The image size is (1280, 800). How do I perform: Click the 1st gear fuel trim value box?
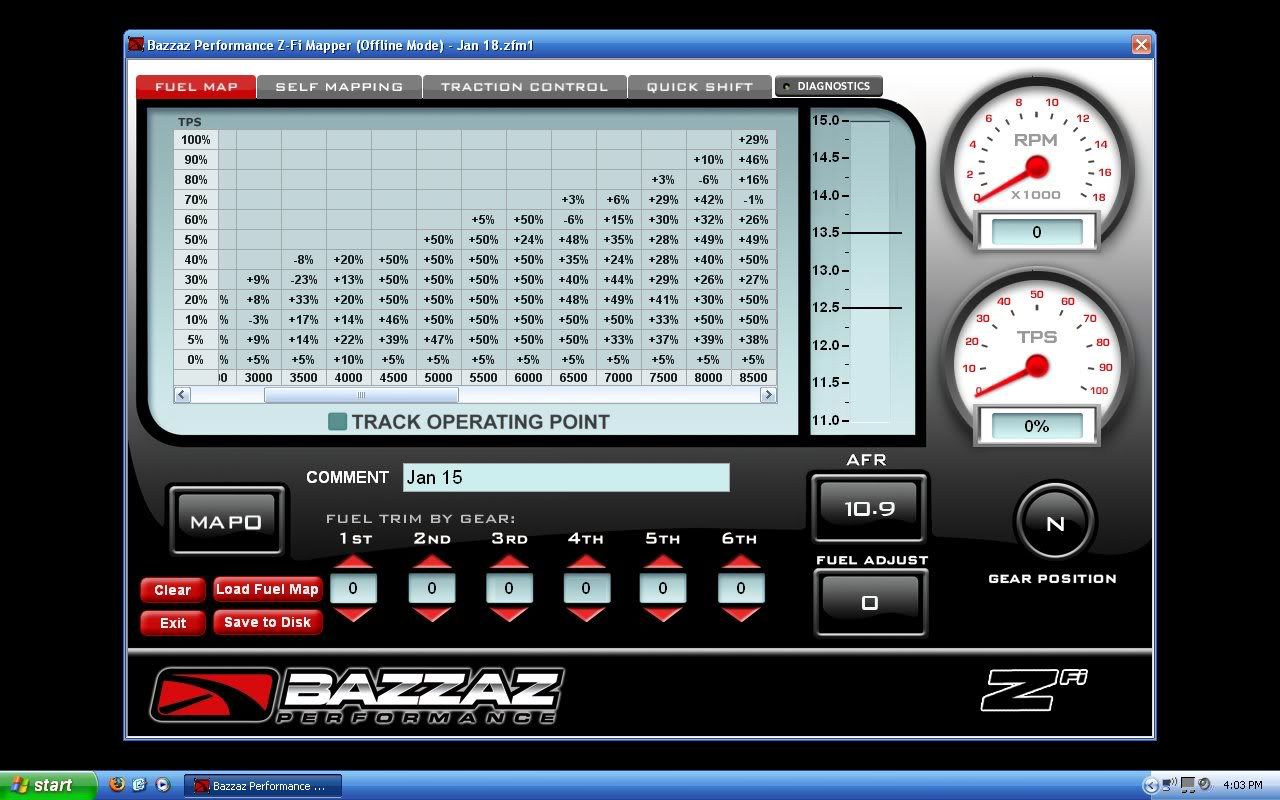click(353, 588)
